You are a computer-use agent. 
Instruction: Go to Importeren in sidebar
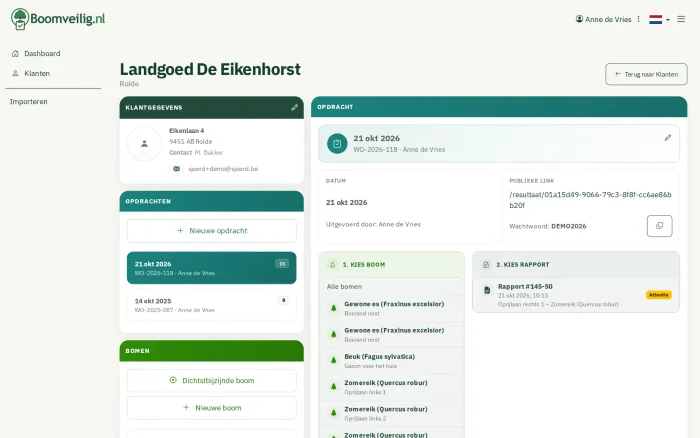29,102
